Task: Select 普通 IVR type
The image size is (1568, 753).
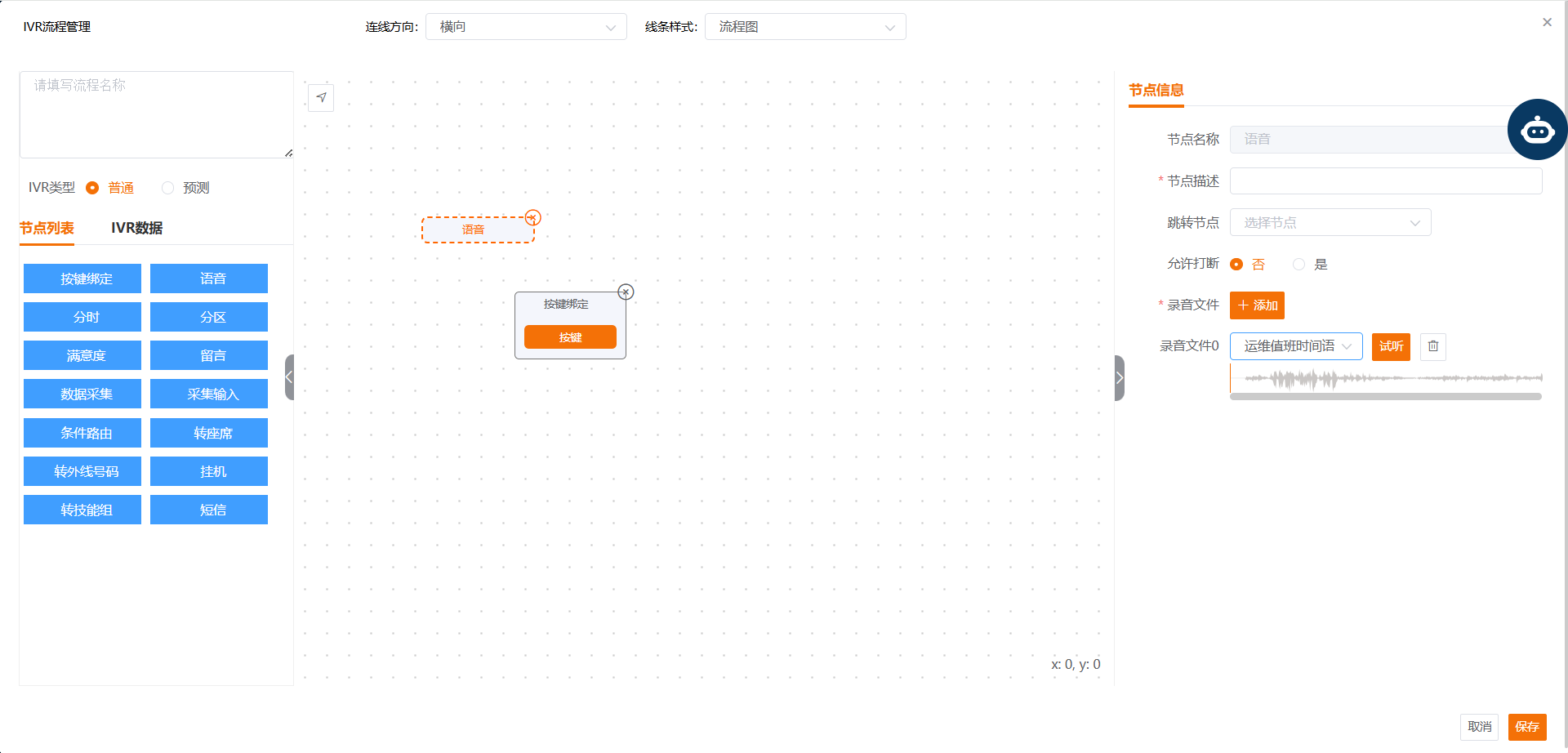Action: [x=93, y=188]
